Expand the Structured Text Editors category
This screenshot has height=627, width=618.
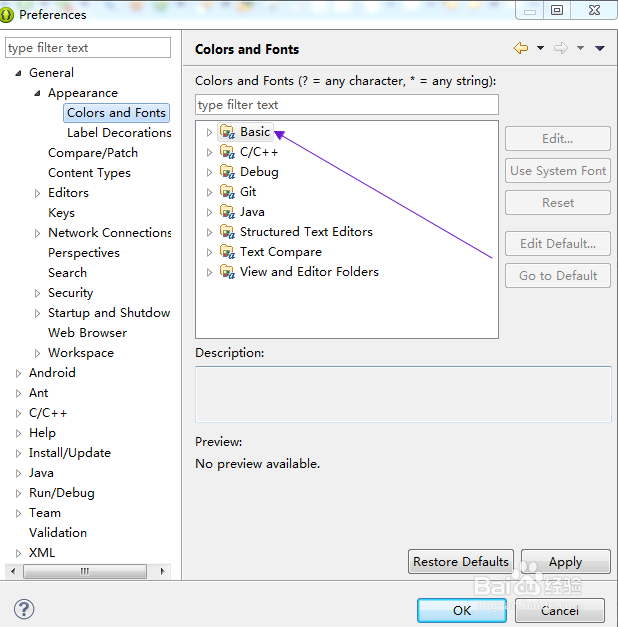(209, 232)
